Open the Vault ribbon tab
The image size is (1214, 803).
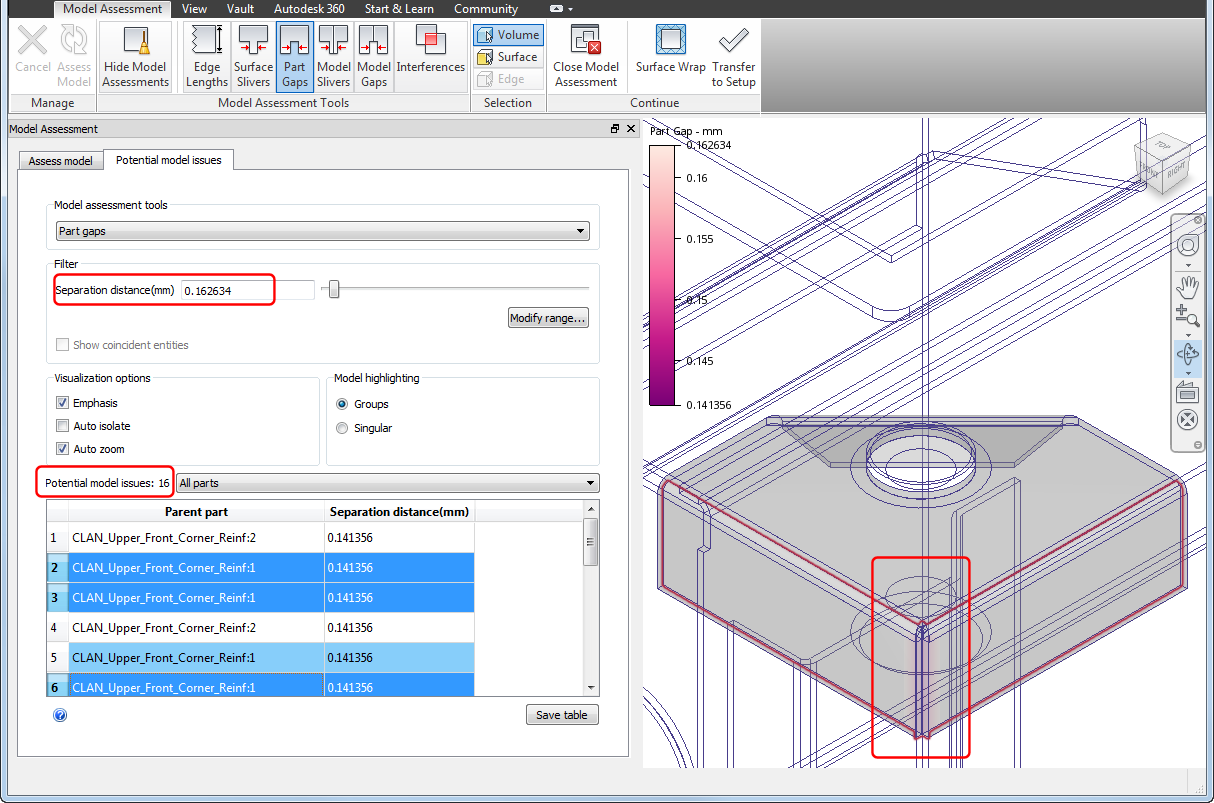click(x=240, y=9)
